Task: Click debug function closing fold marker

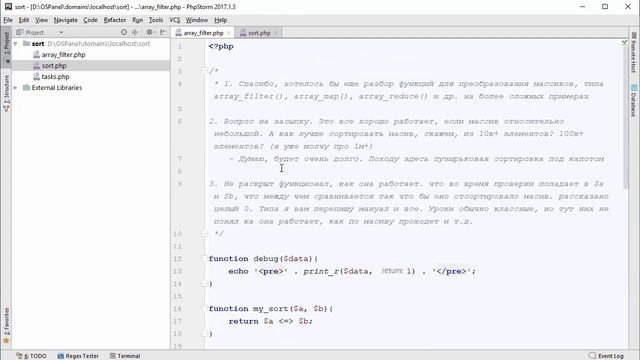Action: coord(204,284)
